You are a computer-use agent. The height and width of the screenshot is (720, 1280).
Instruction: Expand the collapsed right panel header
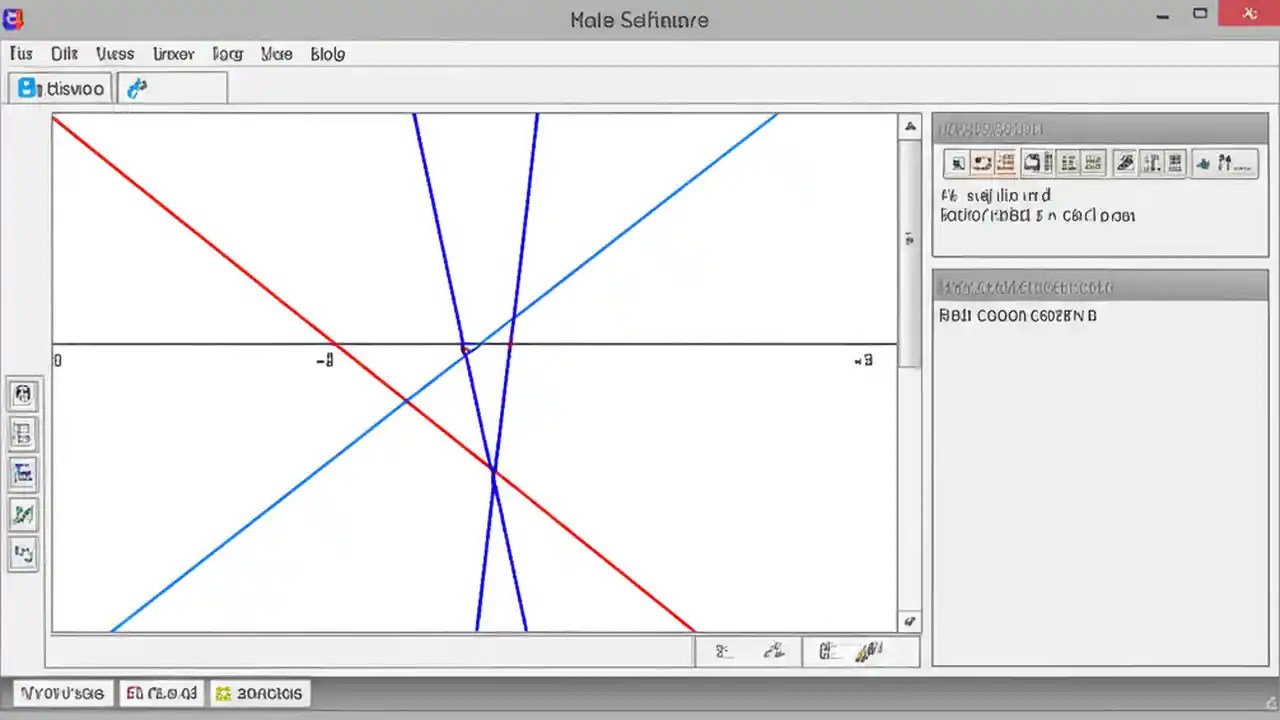pyautogui.click(x=1100, y=287)
